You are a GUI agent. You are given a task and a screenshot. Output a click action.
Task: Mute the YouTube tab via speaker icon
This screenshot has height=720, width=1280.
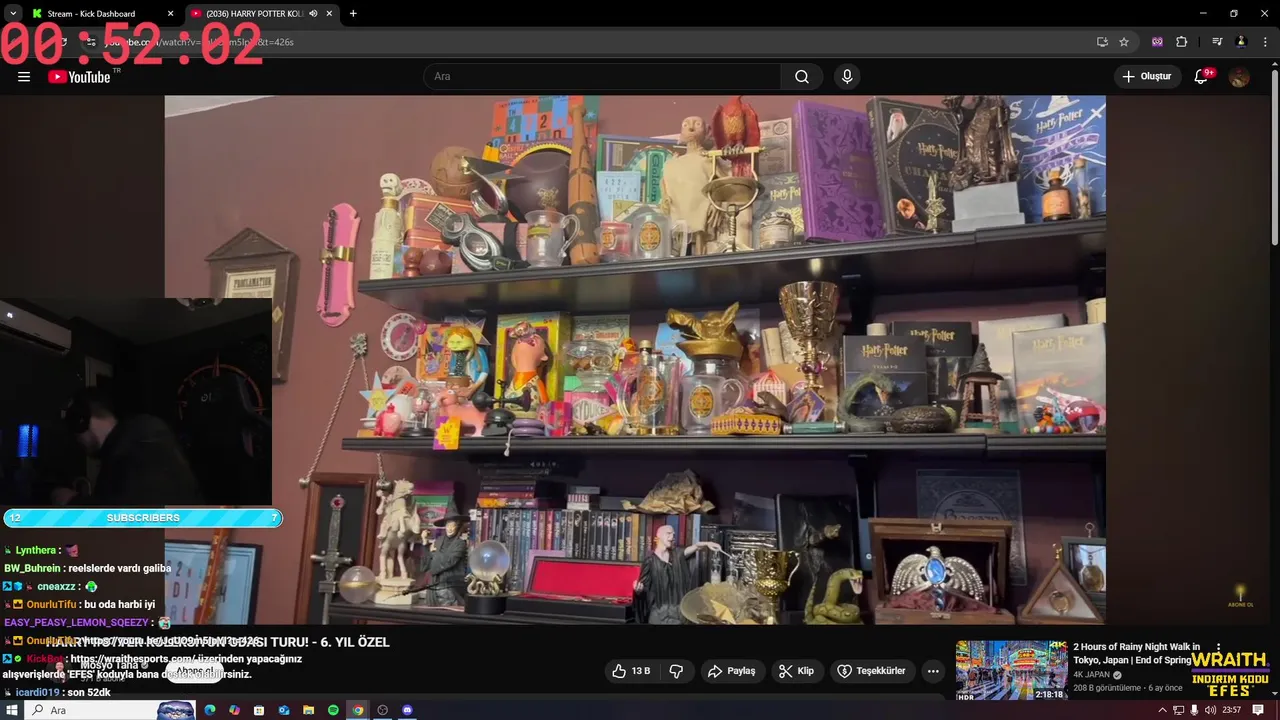pos(313,14)
